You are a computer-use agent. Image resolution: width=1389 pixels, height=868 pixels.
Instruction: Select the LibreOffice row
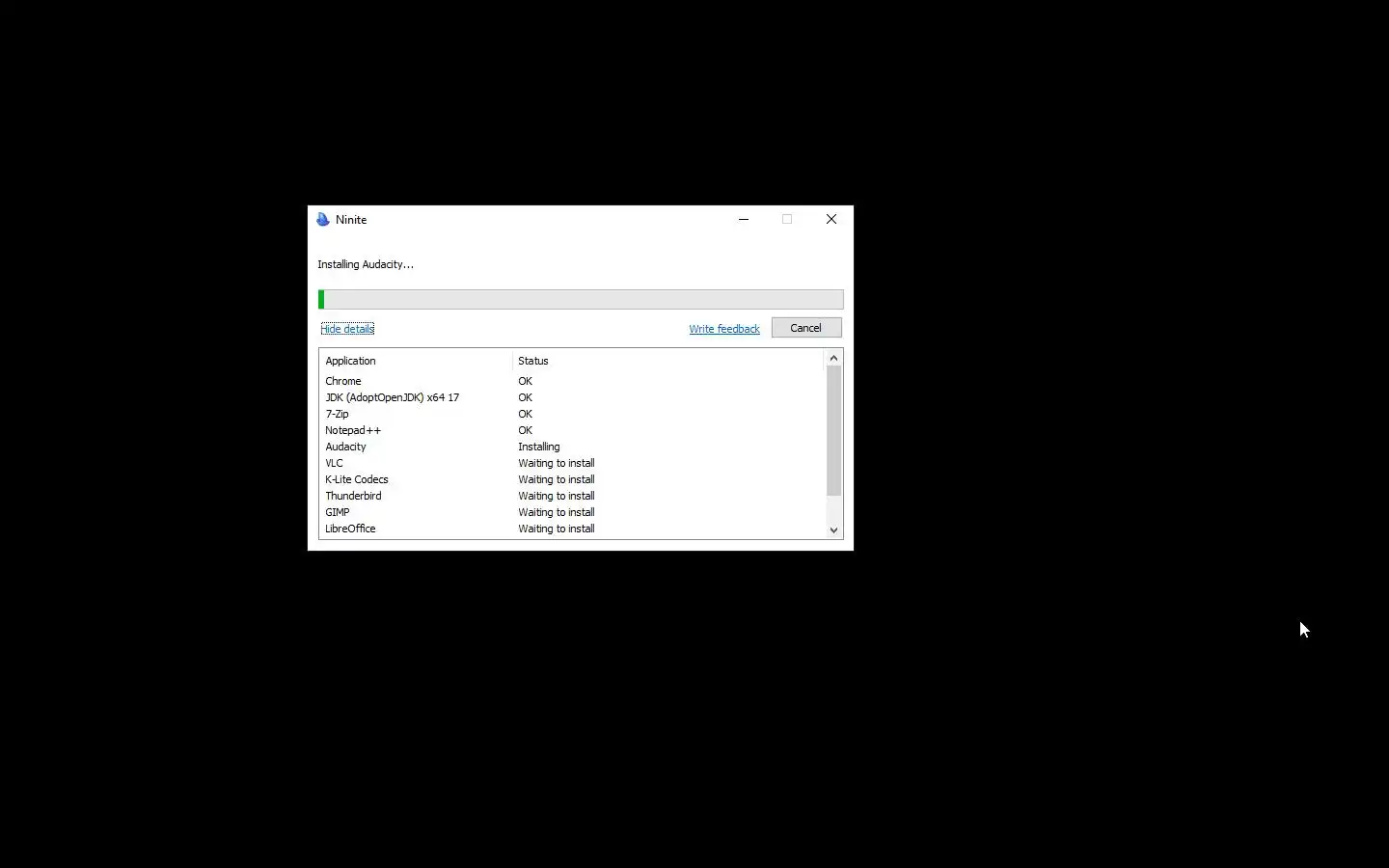(x=573, y=529)
